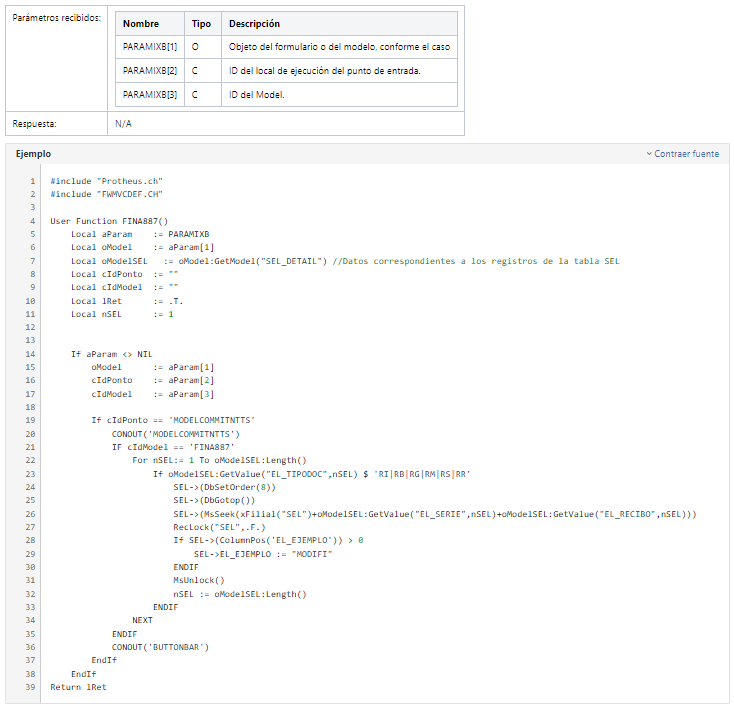Click the 'Local lRet := .T.' line
The width and height of the screenshot is (734, 714).
[127, 301]
